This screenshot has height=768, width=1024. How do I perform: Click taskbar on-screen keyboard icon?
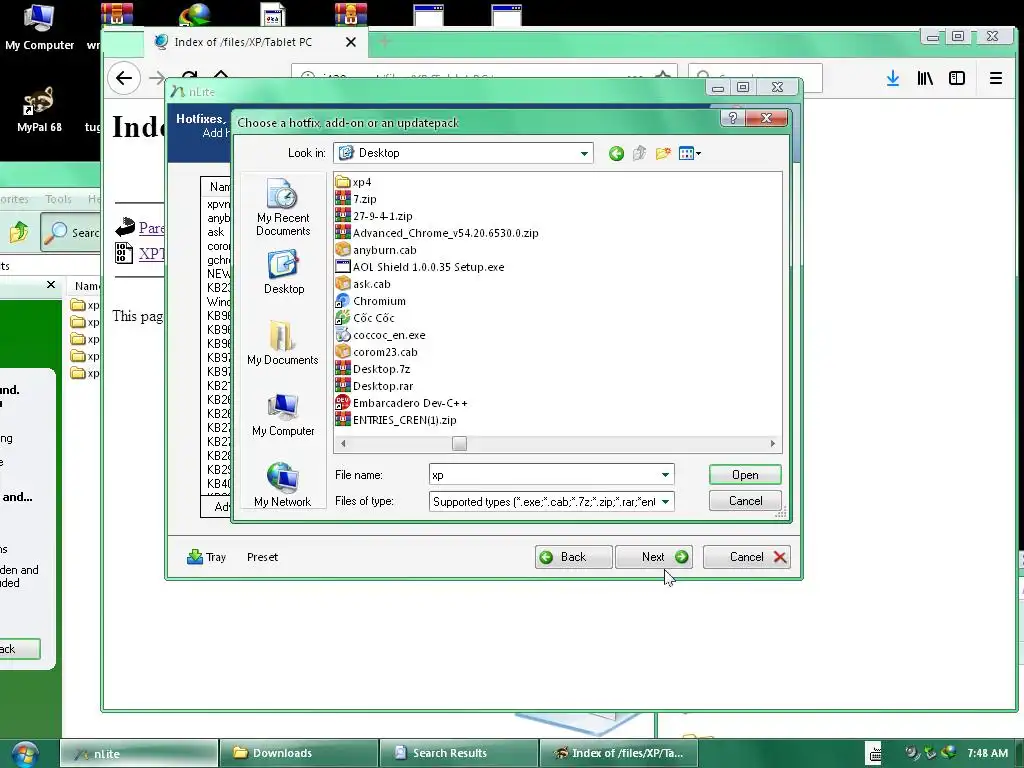click(874, 753)
